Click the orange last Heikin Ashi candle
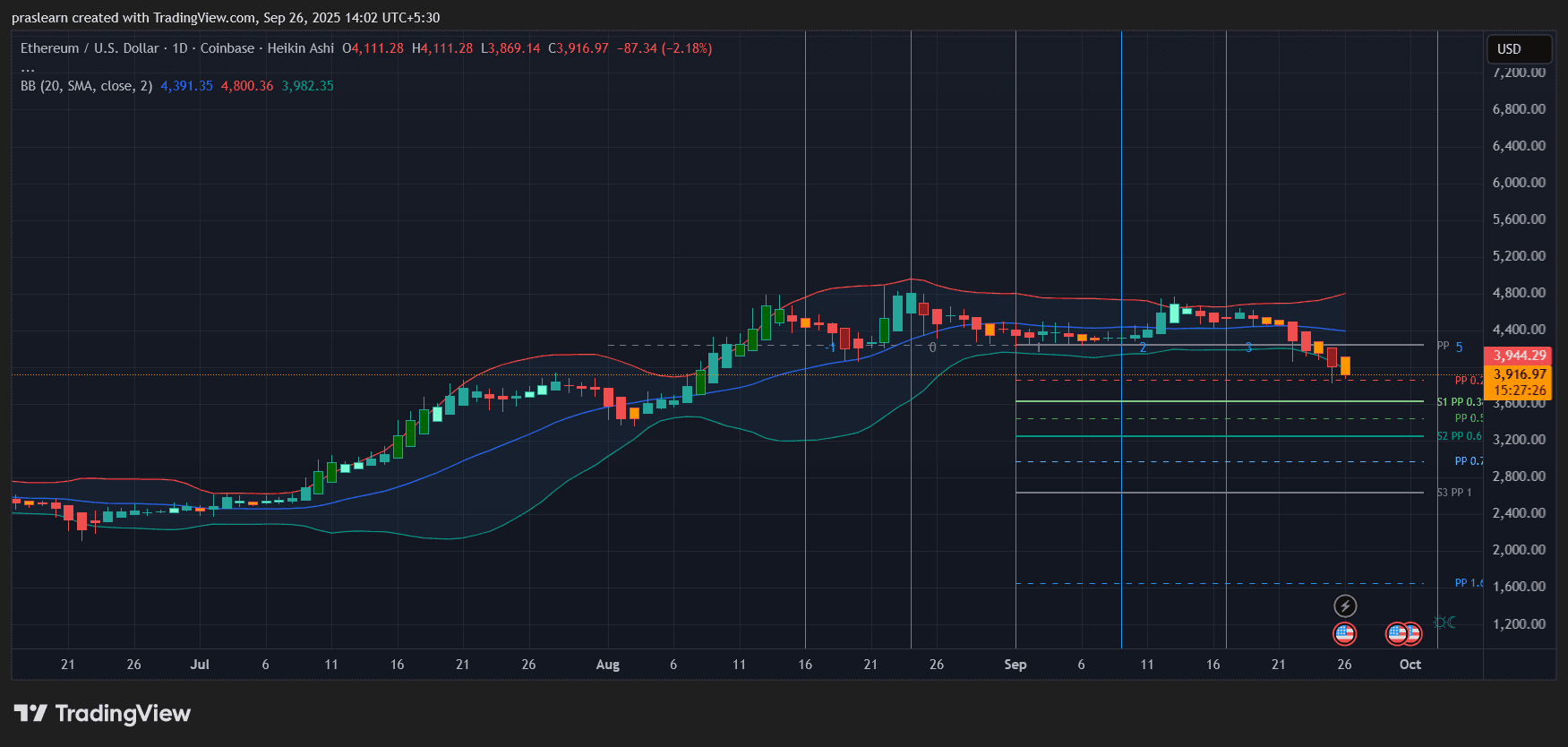 [x=1345, y=365]
